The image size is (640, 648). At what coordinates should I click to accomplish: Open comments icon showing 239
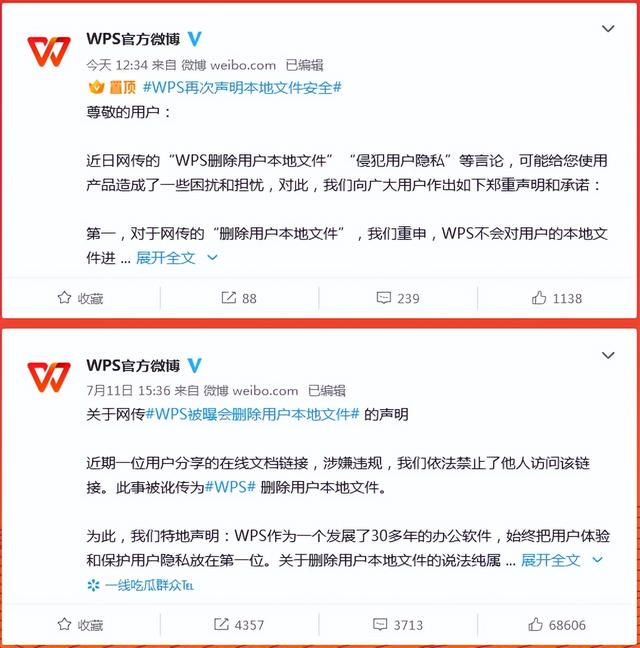384,298
